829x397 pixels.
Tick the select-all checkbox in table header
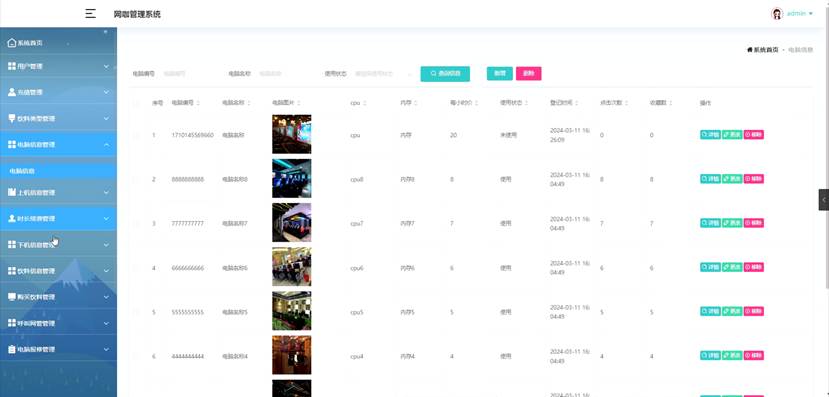click(136, 103)
